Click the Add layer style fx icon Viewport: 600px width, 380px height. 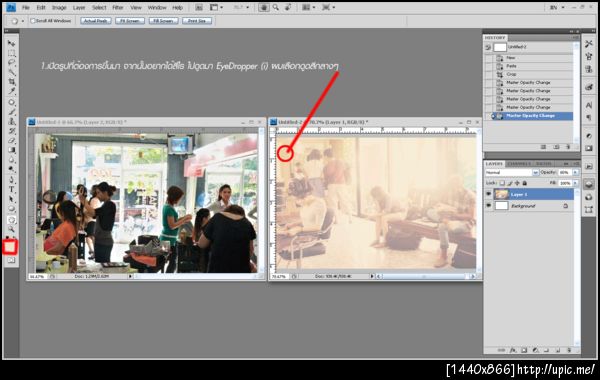tap(513, 350)
